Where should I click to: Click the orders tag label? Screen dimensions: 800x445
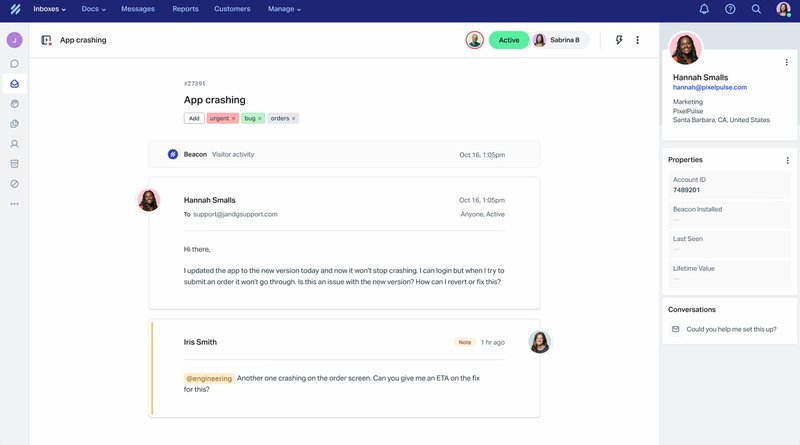(x=280, y=118)
